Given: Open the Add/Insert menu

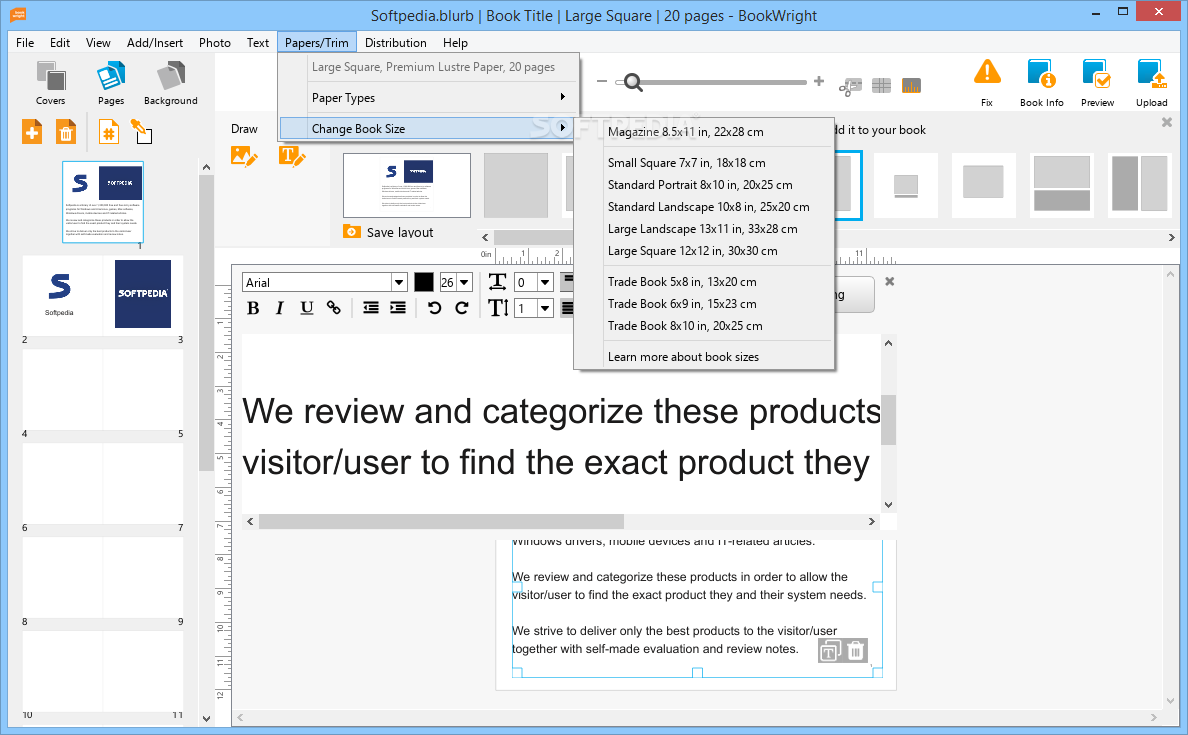Looking at the screenshot, I should point(155,42).
